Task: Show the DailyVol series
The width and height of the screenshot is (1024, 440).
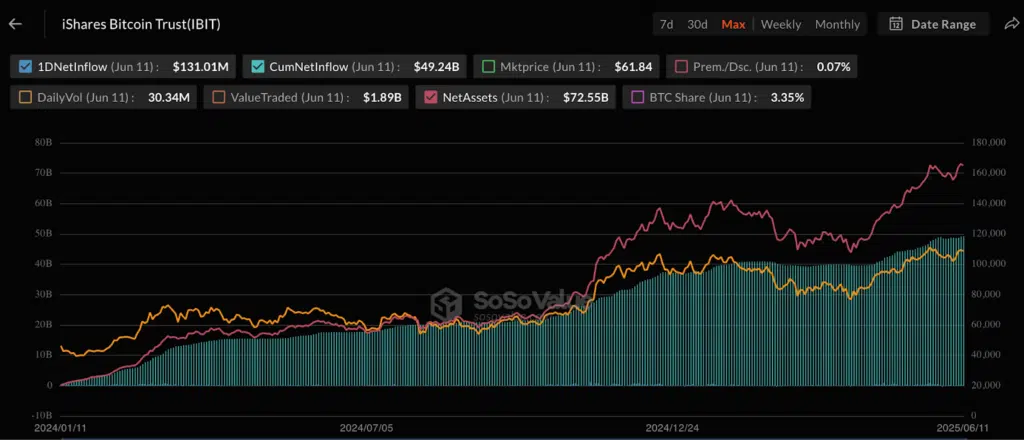Action: pos(26,98)
